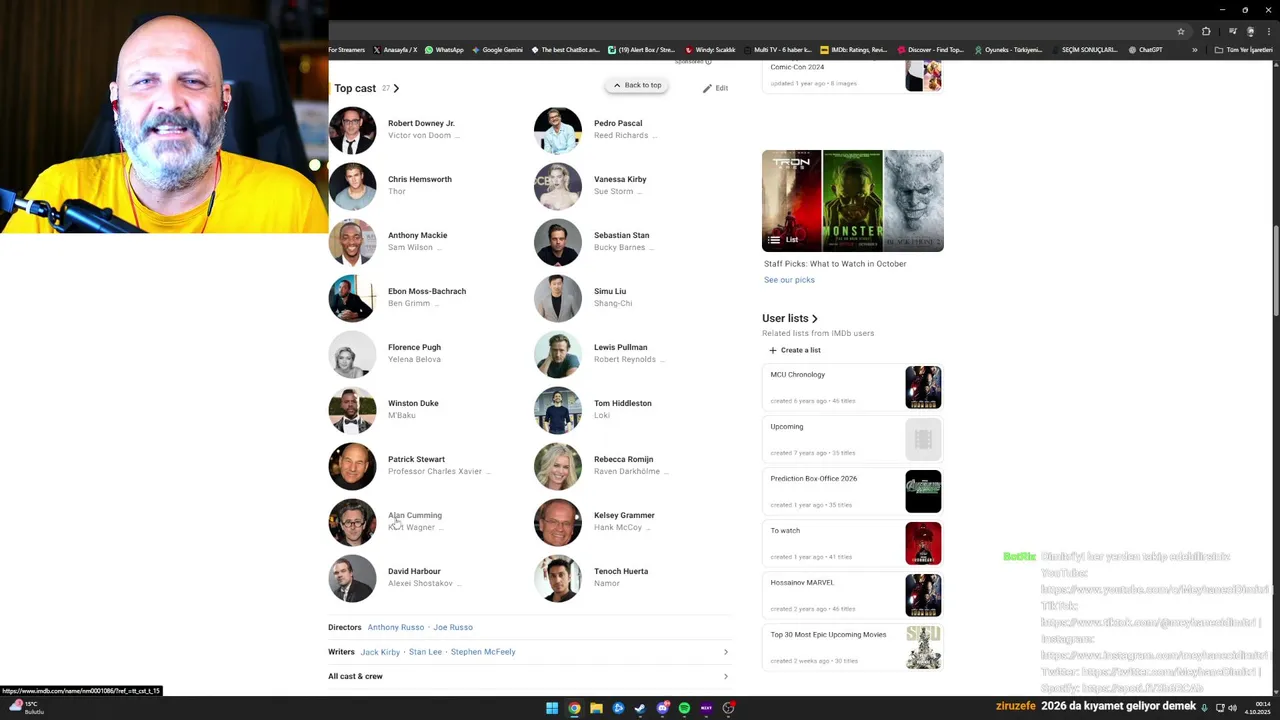The width and height of the screenshot is (1280, 720).
Task: Open director Joe Russo link
Action: (453, 627)
